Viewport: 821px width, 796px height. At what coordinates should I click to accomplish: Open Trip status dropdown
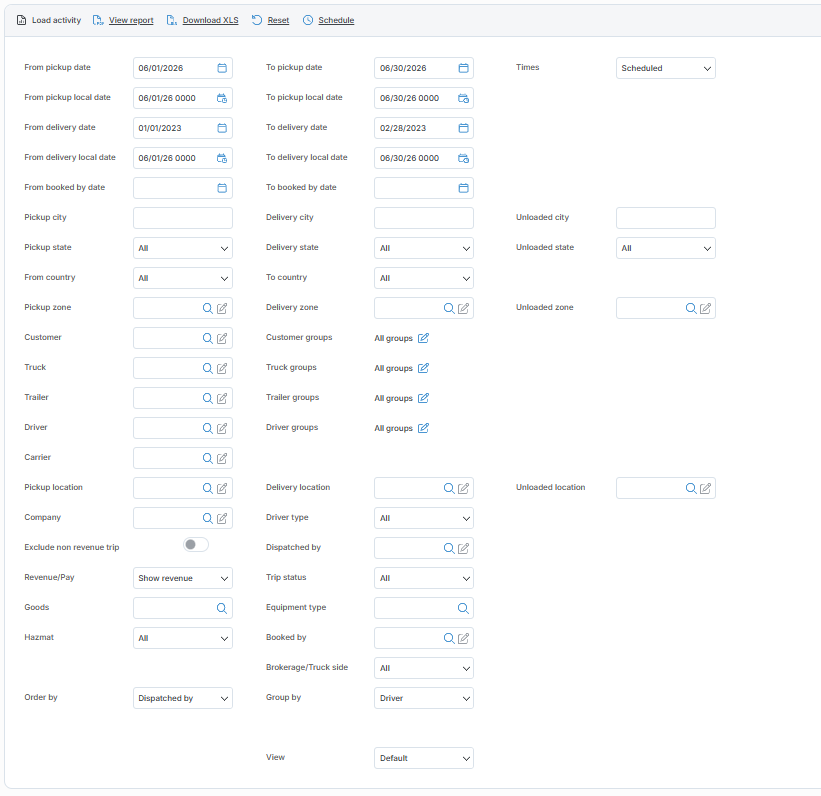click(x=424, y=578)
